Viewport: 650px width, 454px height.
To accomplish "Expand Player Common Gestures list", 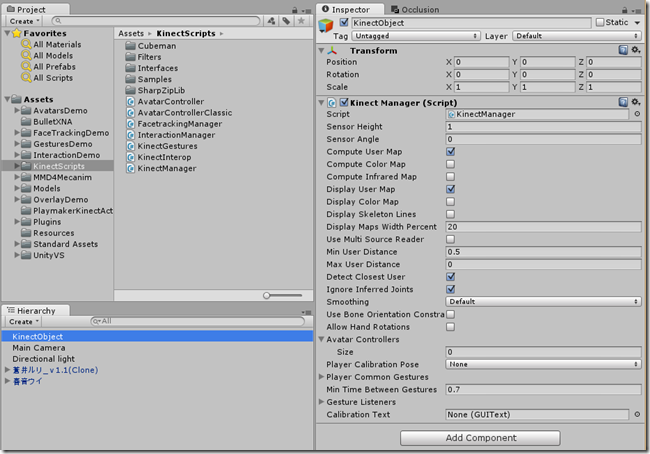I will [x=321, y=377].
